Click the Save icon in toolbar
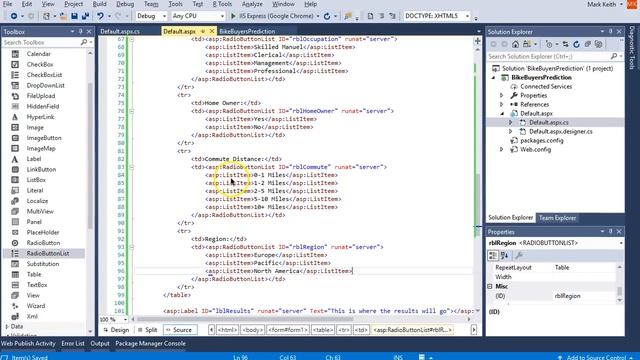This screenshot has width=640, height=360. [74, 16]
